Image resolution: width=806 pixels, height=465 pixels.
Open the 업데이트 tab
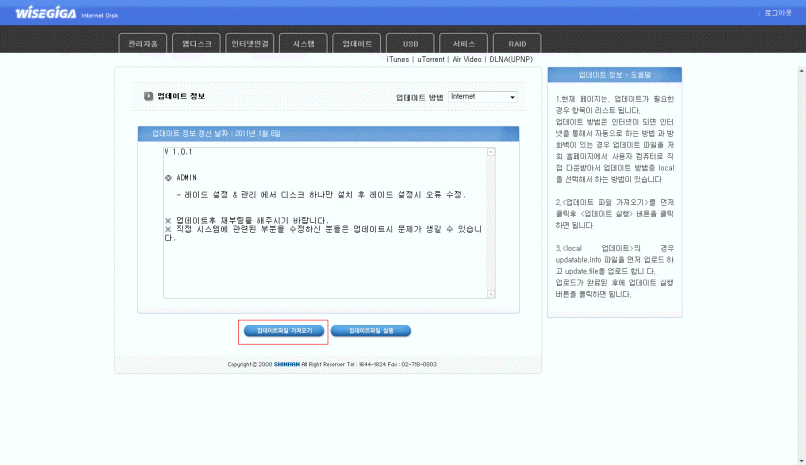pyautogui.click(x=357, y=44)
